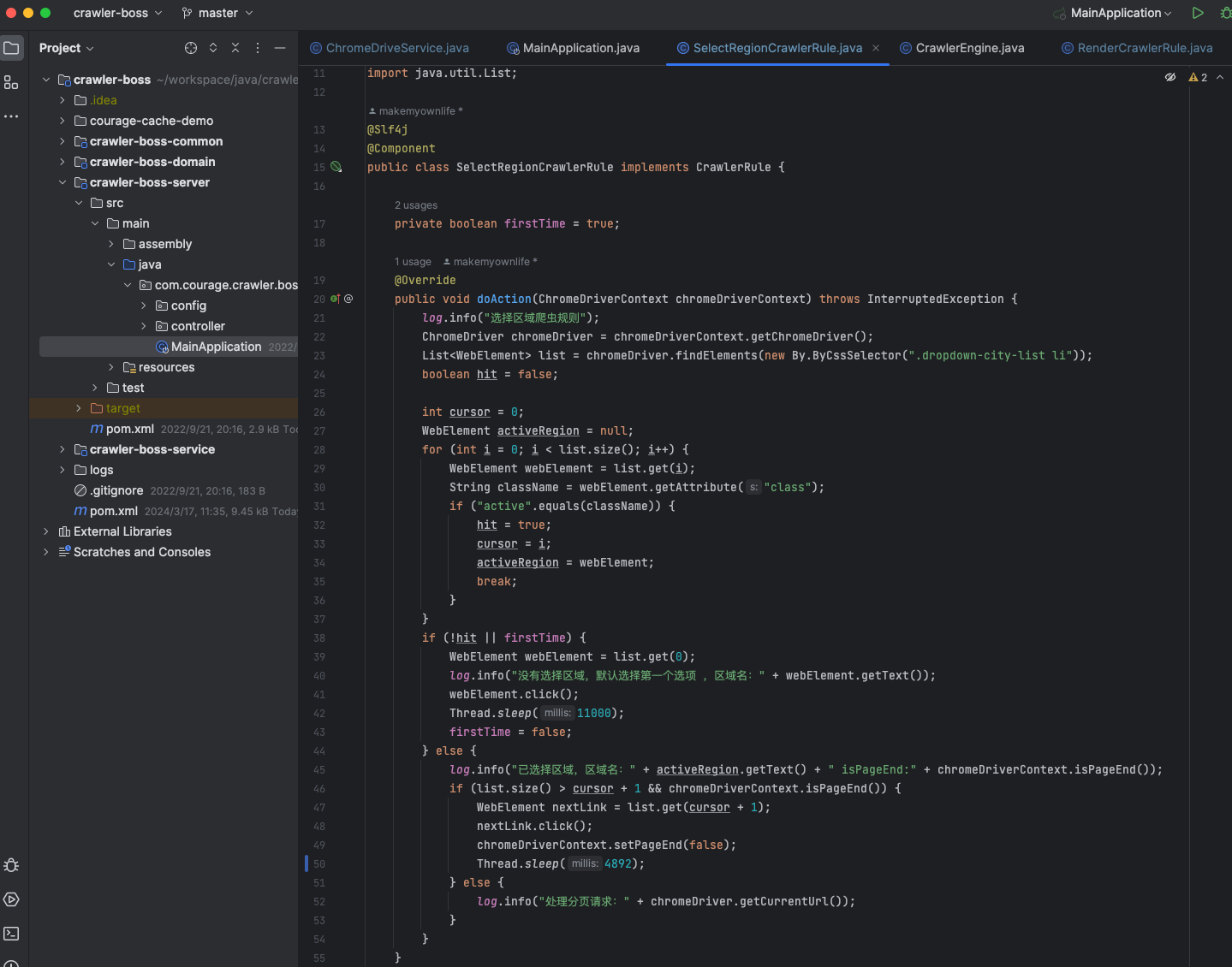
Task: Open the Terminal tool window
Action: pos(11,934)
